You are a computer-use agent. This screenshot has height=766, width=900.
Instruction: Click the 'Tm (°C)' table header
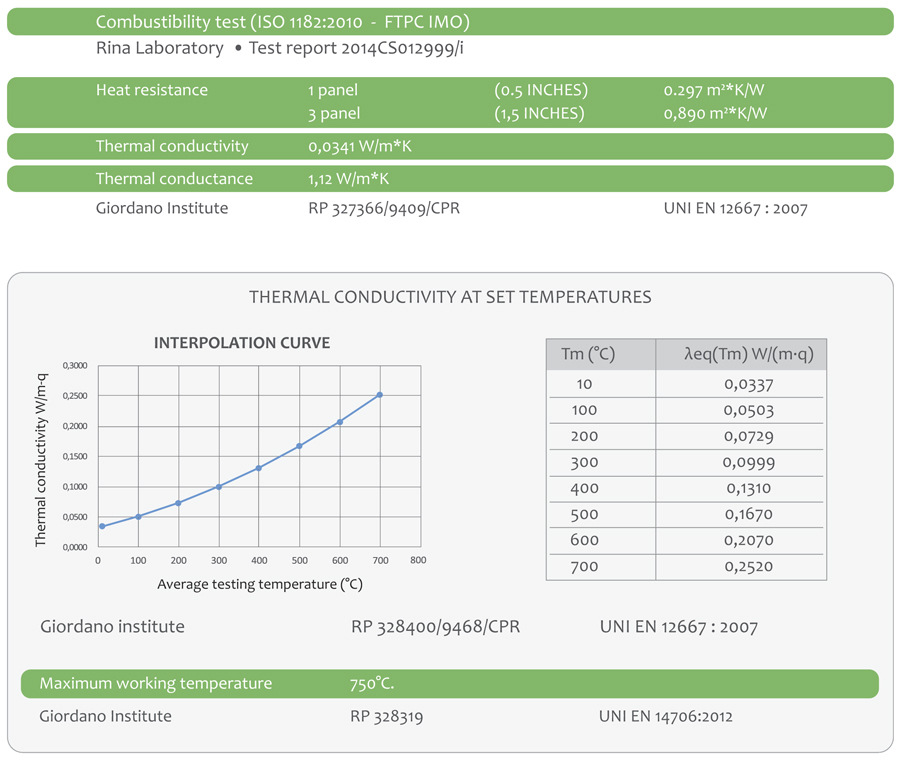[x=588, y=354]
